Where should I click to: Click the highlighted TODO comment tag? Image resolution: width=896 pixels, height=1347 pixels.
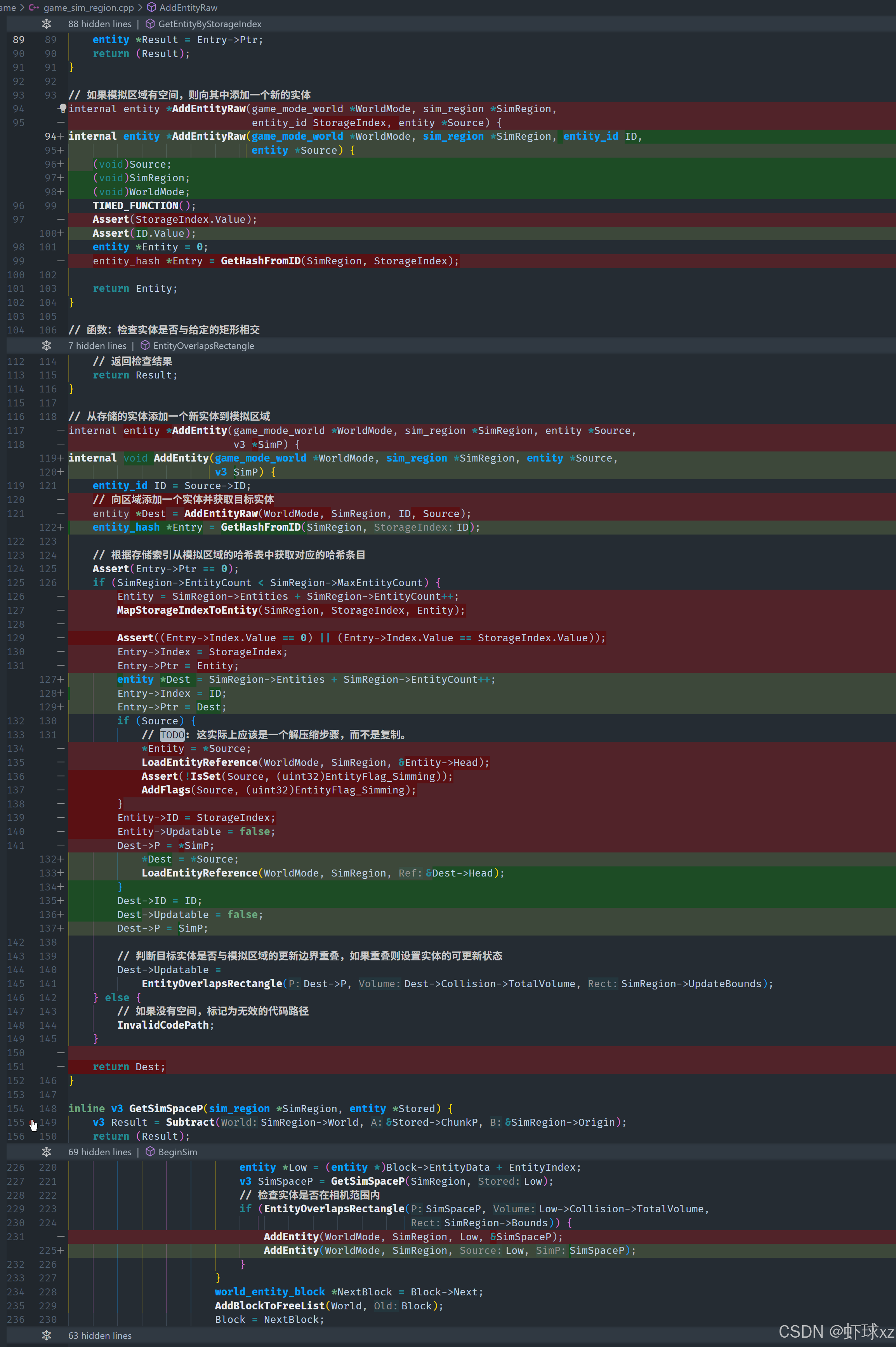tap(172, 734)
